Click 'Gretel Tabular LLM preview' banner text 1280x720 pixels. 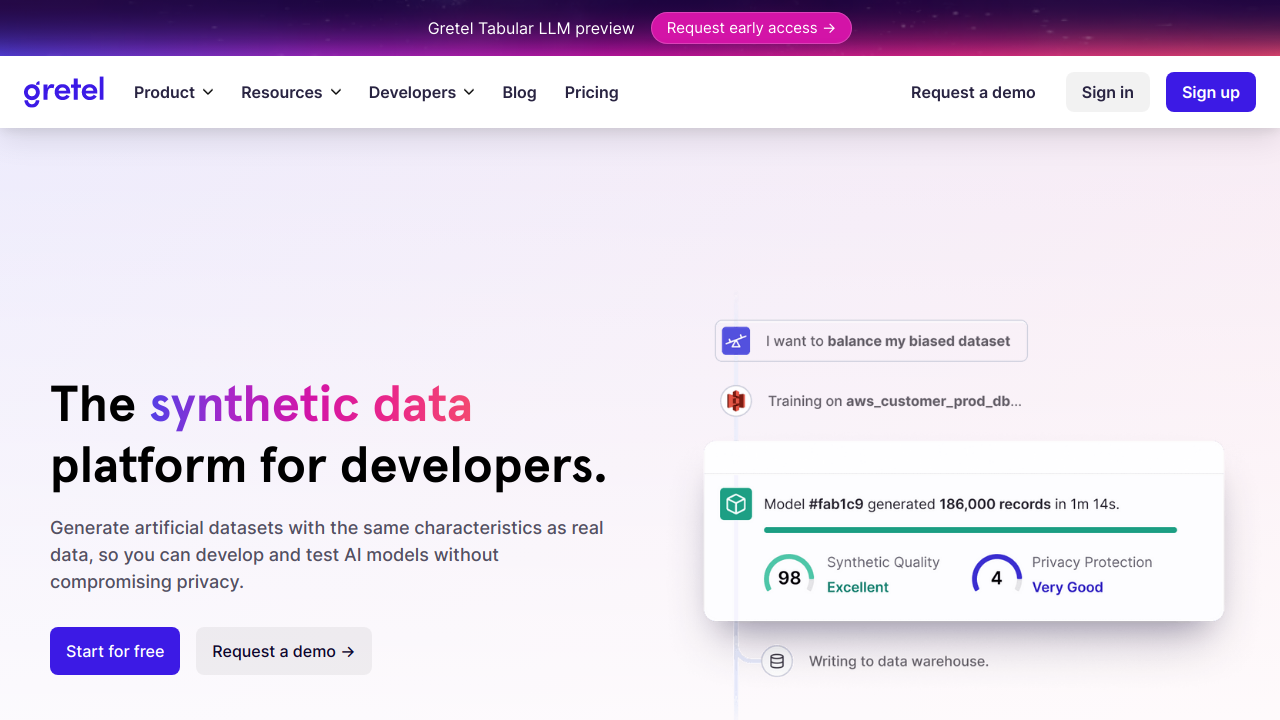(531, 28)
